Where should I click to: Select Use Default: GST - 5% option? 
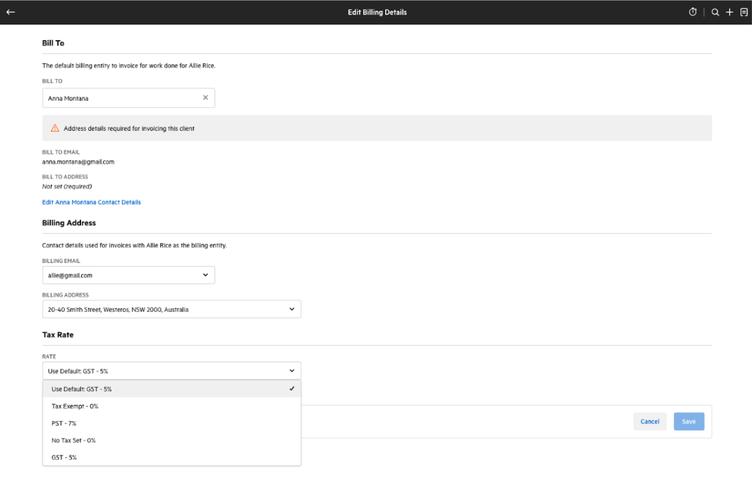(172, 389)
